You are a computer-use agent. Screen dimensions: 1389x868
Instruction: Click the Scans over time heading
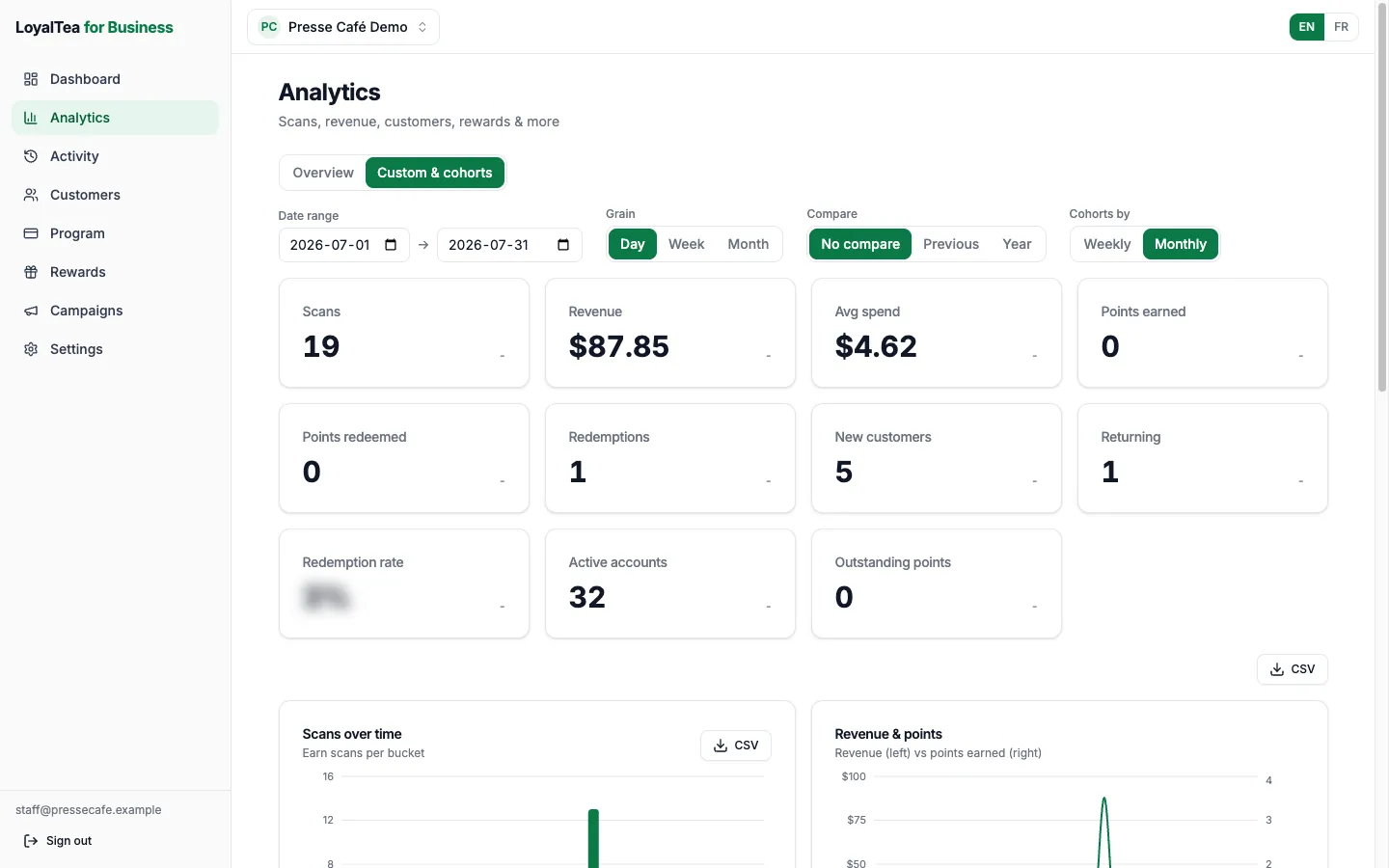352,734
